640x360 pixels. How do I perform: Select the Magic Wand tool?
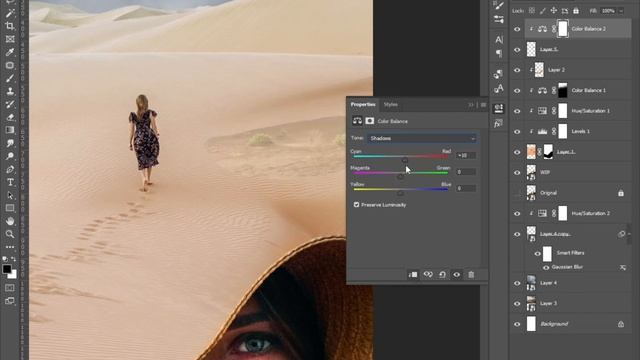(10, 13)
